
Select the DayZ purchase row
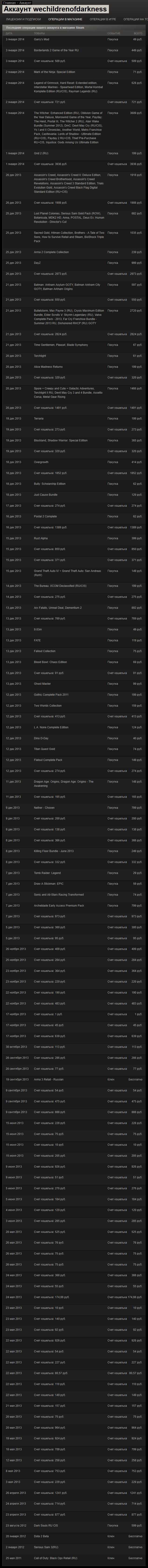click(x=38, y=263)
